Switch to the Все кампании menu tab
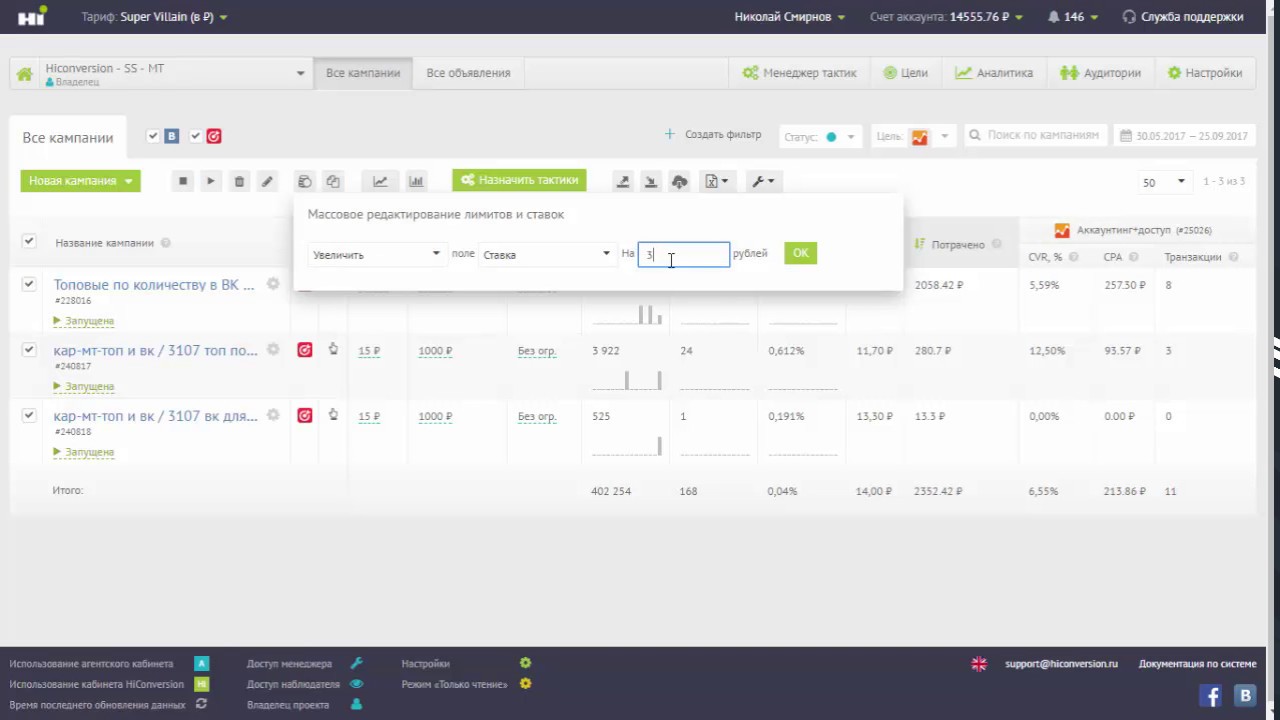Viewport: 1280px width, 720px height. coord(363,73)
